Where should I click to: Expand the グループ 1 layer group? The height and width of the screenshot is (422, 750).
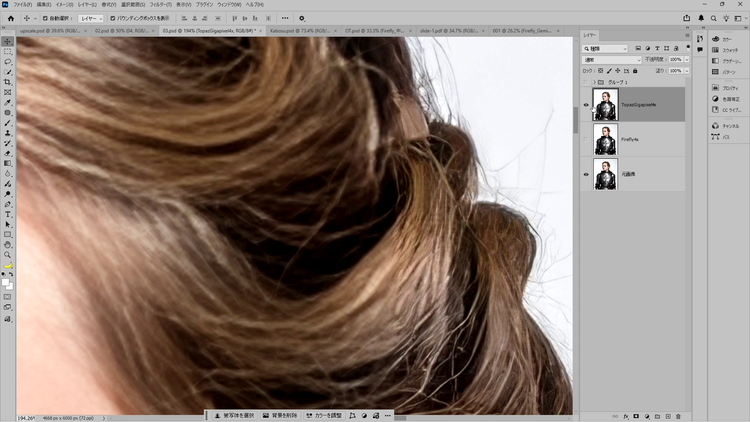click(x=594, y=82)
